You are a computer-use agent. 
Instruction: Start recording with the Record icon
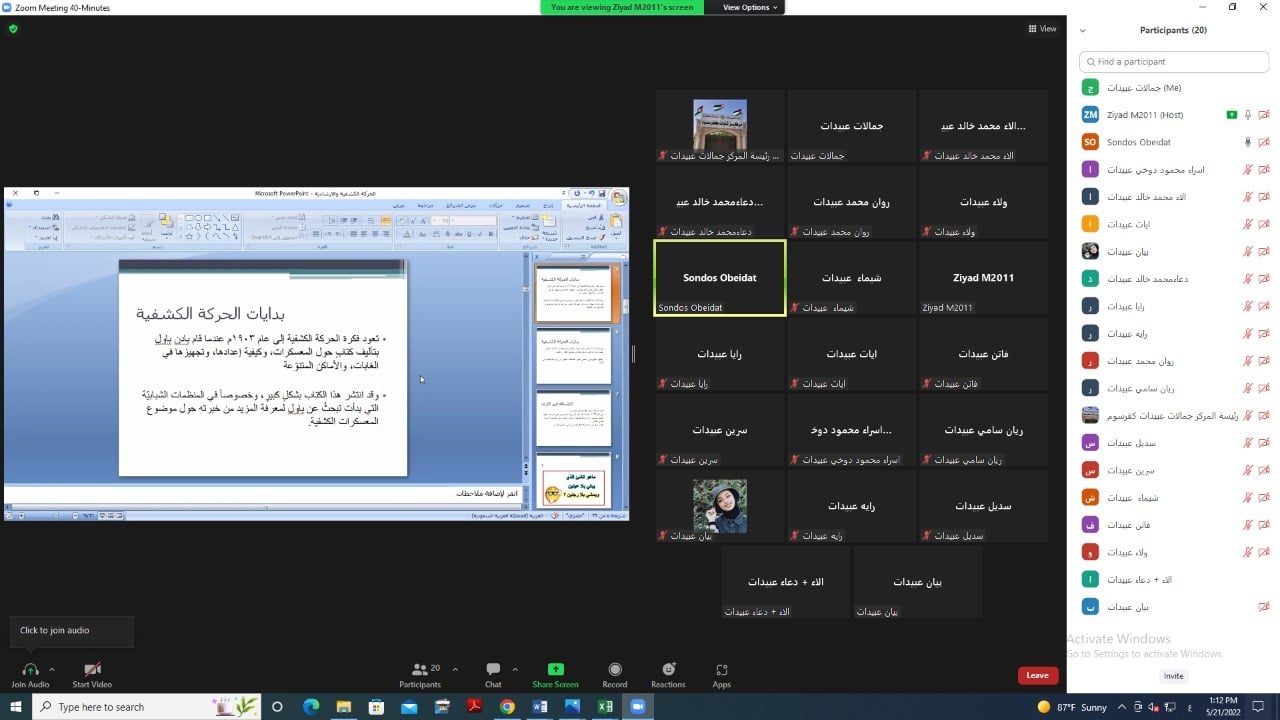pyautogui.click(x=615, y=670)
